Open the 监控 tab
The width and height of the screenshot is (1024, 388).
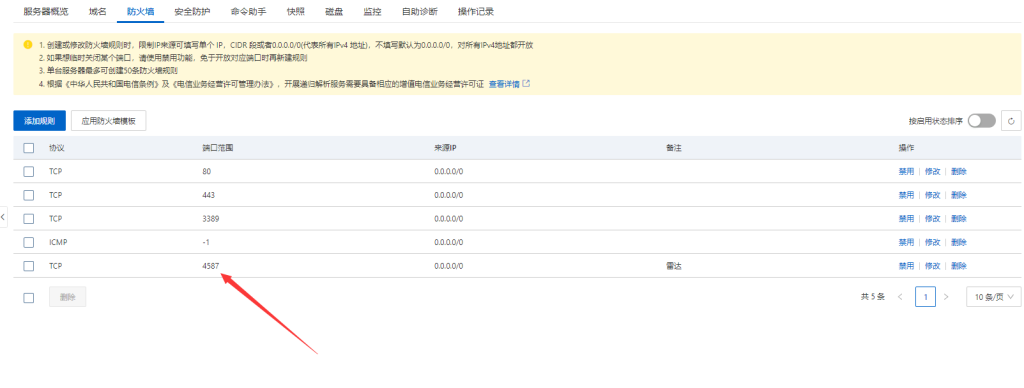tap(372, 12)
